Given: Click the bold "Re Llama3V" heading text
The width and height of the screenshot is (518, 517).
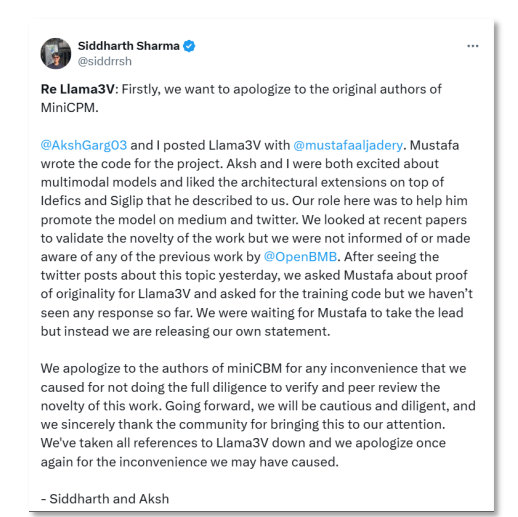Looking at the screenshot, I should 78,89.
